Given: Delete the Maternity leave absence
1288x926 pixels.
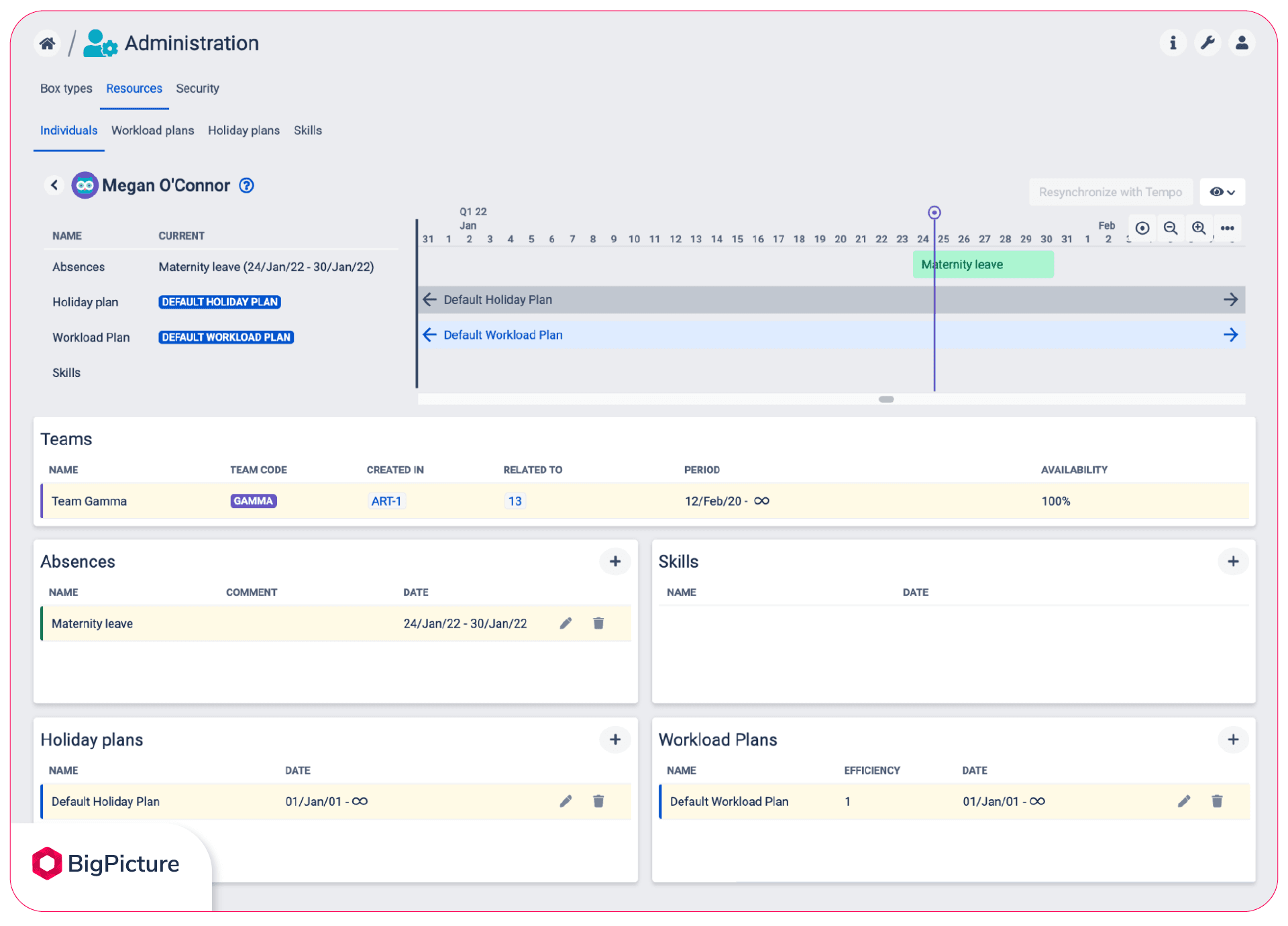Looking at the screenshot, I should (x=598, y=623).
